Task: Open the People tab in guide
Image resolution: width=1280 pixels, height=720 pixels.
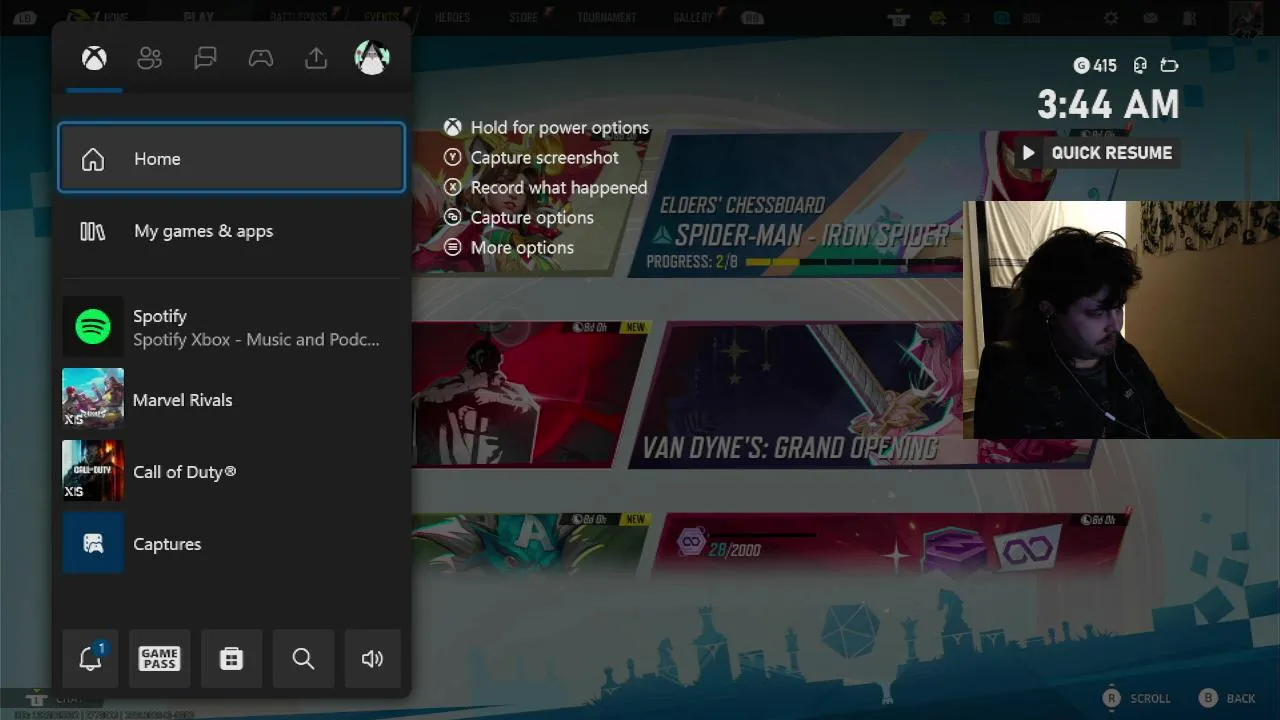Action: point(150,58)
